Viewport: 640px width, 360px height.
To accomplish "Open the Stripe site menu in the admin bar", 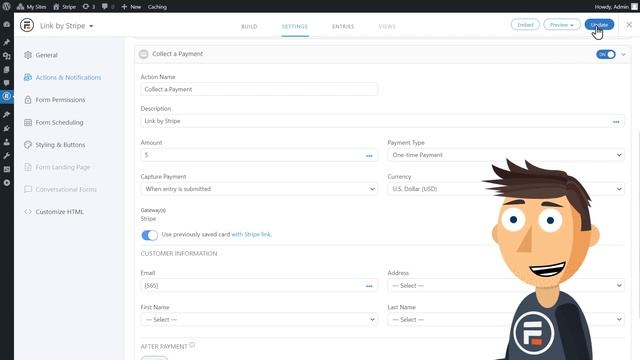I will click(x=64, y=7).
